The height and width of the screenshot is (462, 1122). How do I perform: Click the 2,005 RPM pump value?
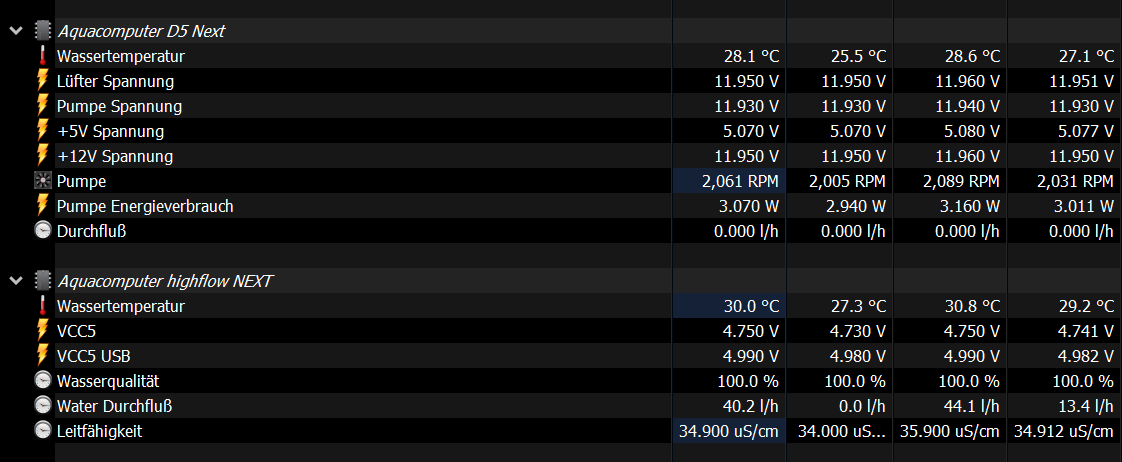pyautogui.click(x=847, y=182)
